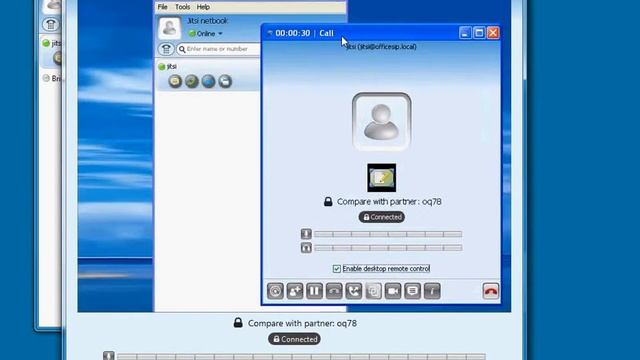Click the transfer call phone-arrow button
The height and width of the screenshot is (360, 640).
click(354, 291)
